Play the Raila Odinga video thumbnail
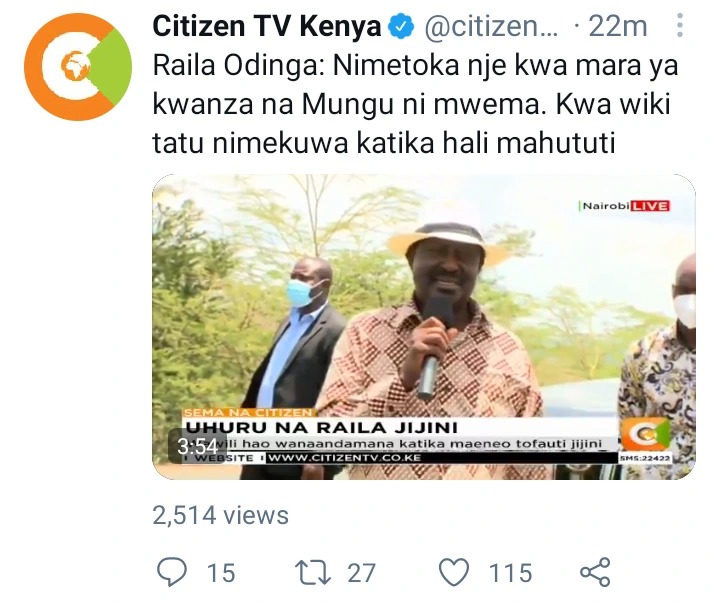This screenshot has height=602, width=720. (x=423, y=327)
